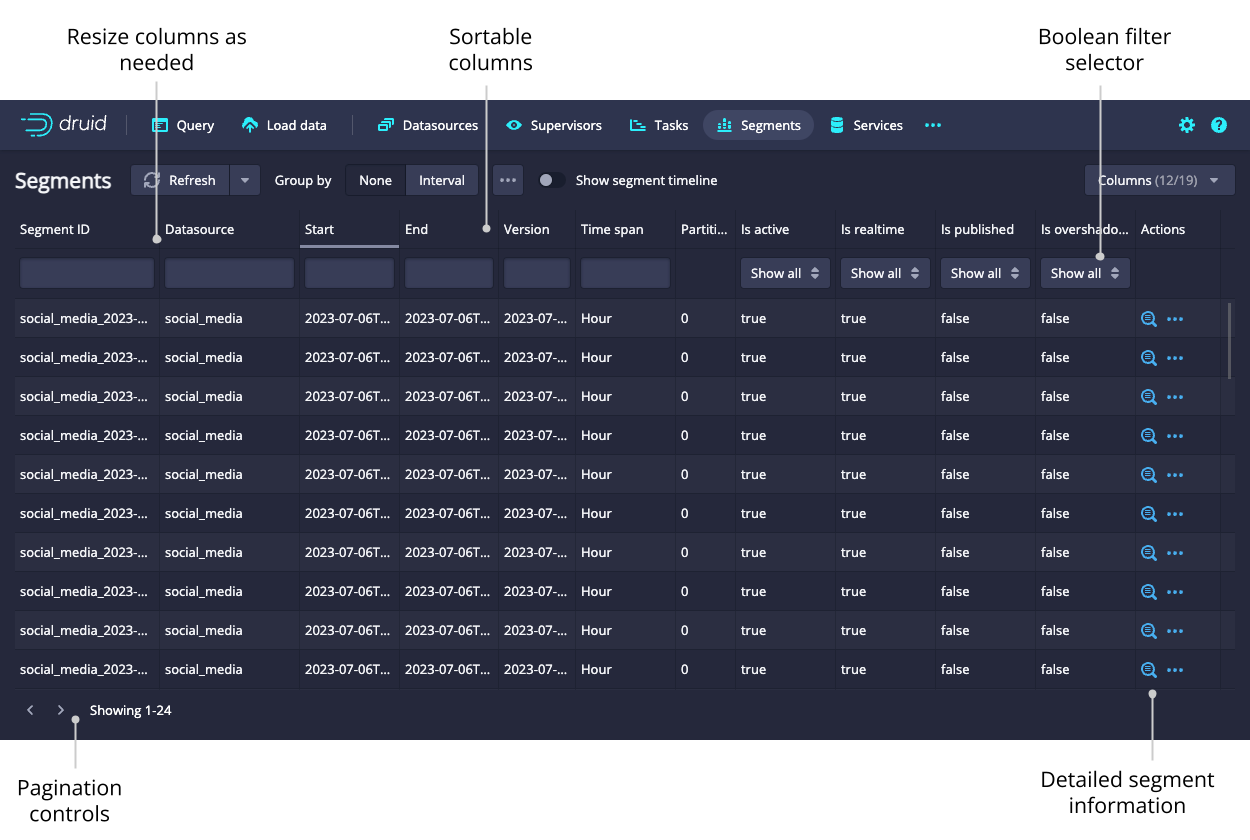The width and height of the screenshot is (1250, 840).
Task: Select Interval in Group by
Action: tap(441, 180)
